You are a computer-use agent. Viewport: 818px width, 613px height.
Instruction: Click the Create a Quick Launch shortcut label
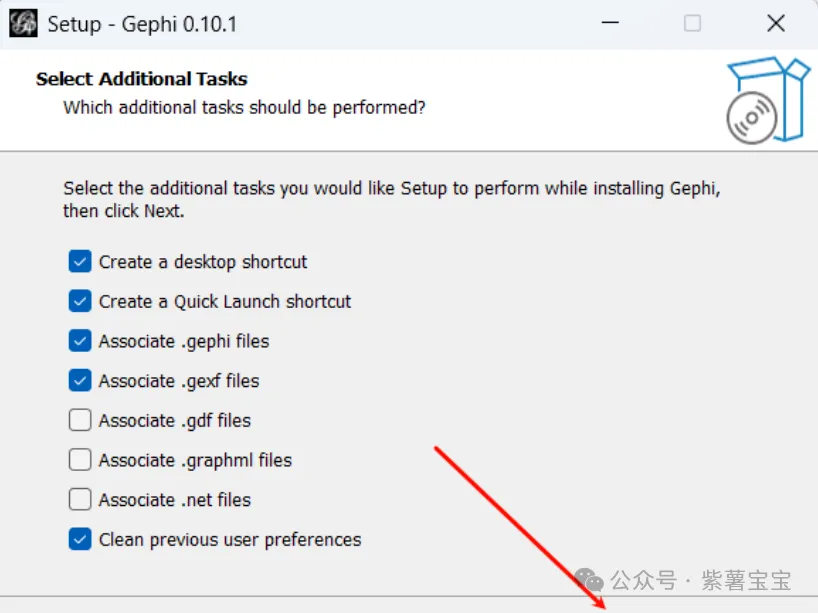[x=225, y=301]
